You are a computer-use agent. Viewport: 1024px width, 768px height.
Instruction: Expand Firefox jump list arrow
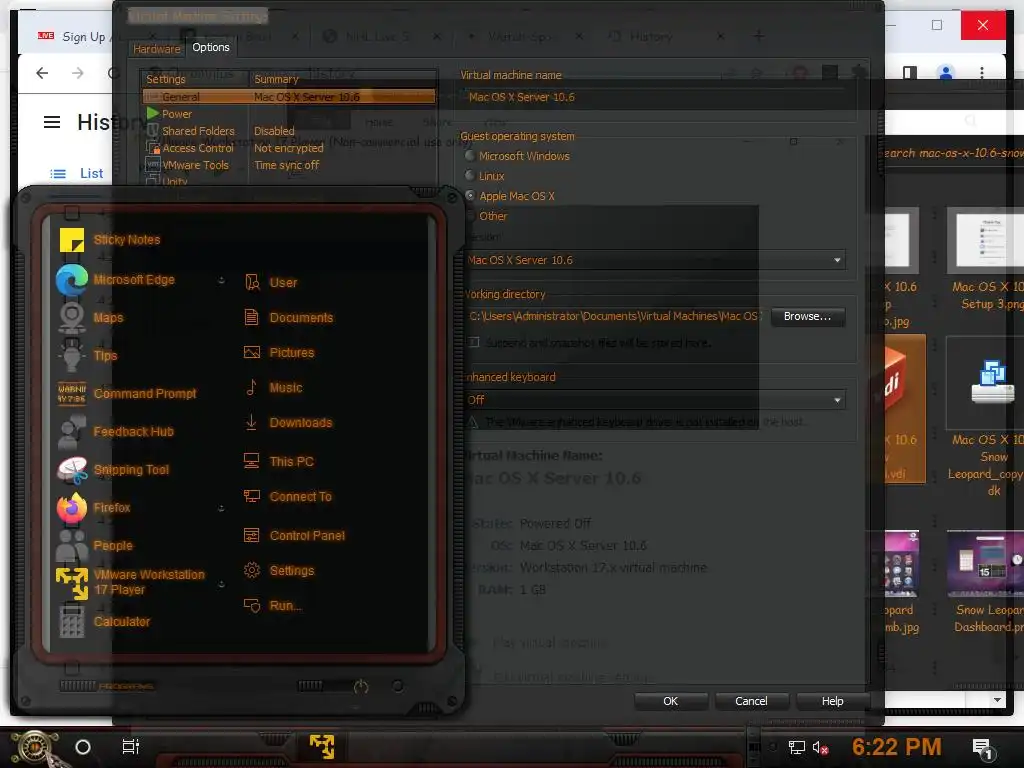pyautogui.click(x=221, y=508)
